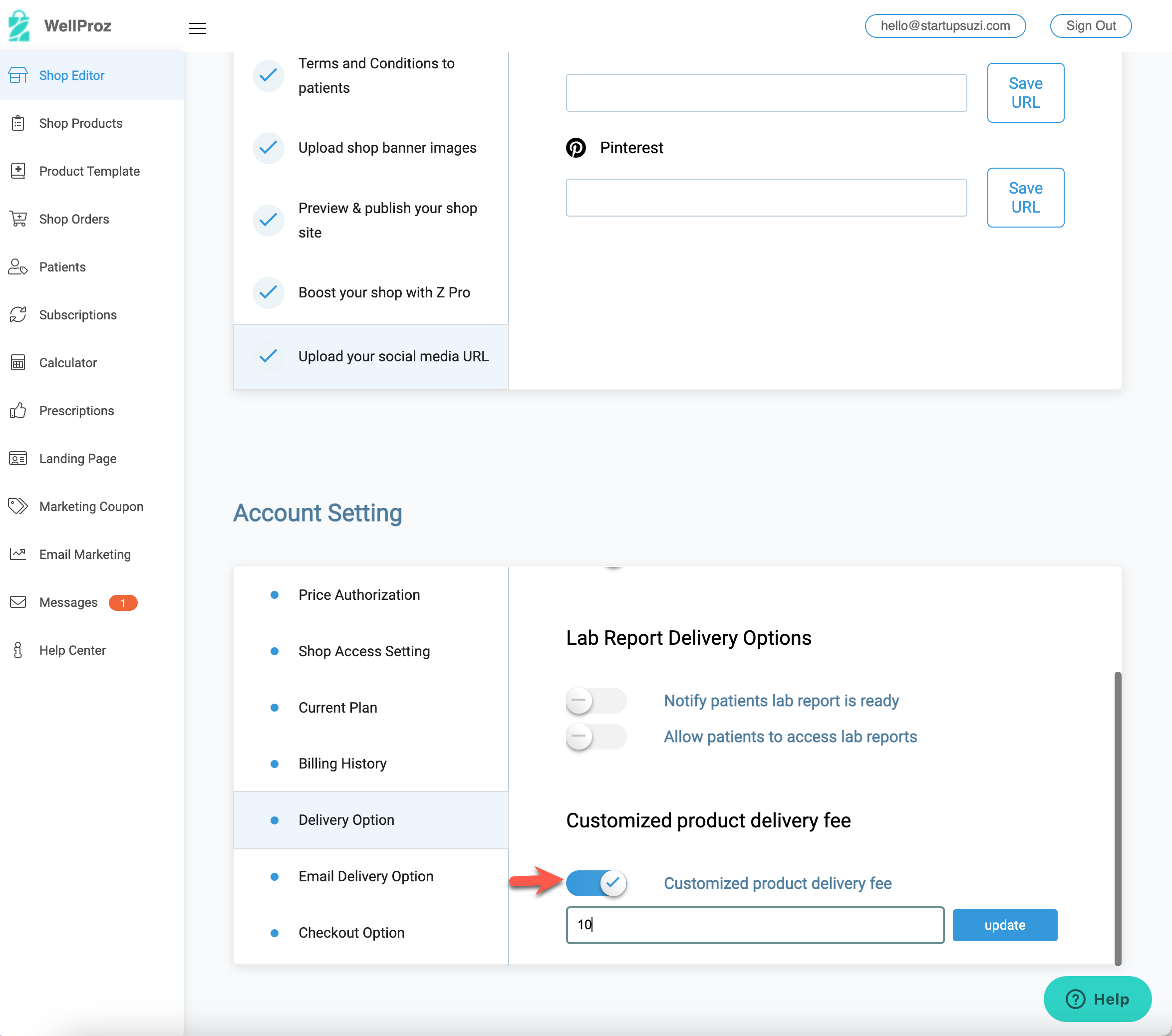Screen dimensions: 1172x1036
Task: Toggle the hamburger sidebar menu
Action: click(197, 28)
